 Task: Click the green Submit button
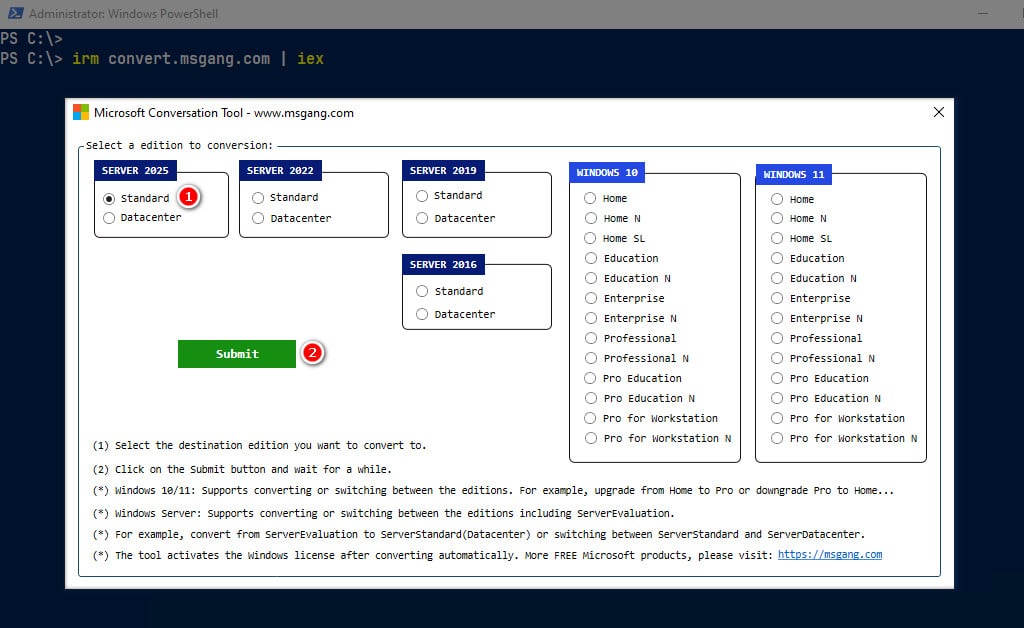coord(236,354)
